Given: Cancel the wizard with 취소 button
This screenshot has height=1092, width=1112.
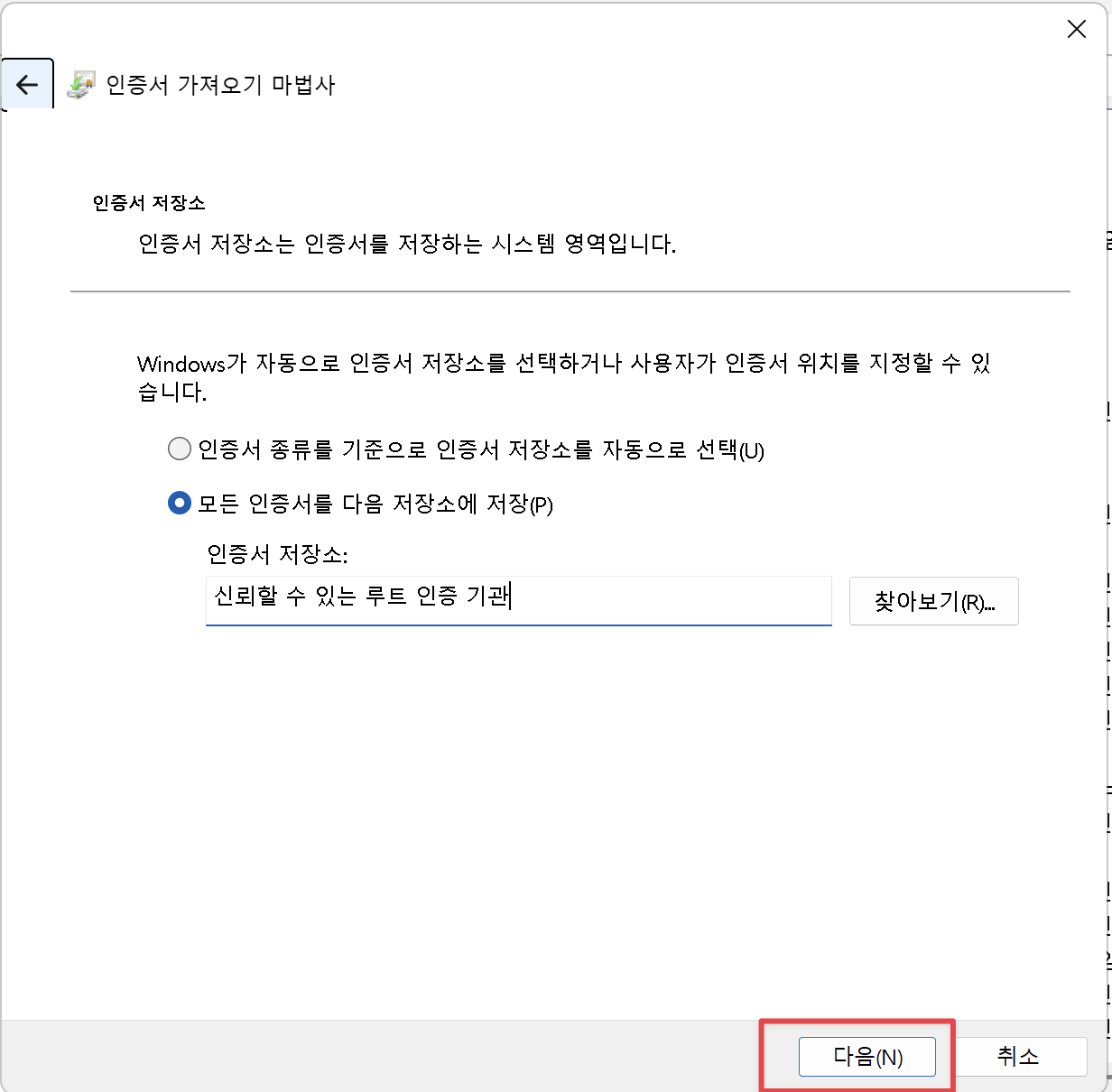Looking at the screenshot, I should [1017, 1057].
